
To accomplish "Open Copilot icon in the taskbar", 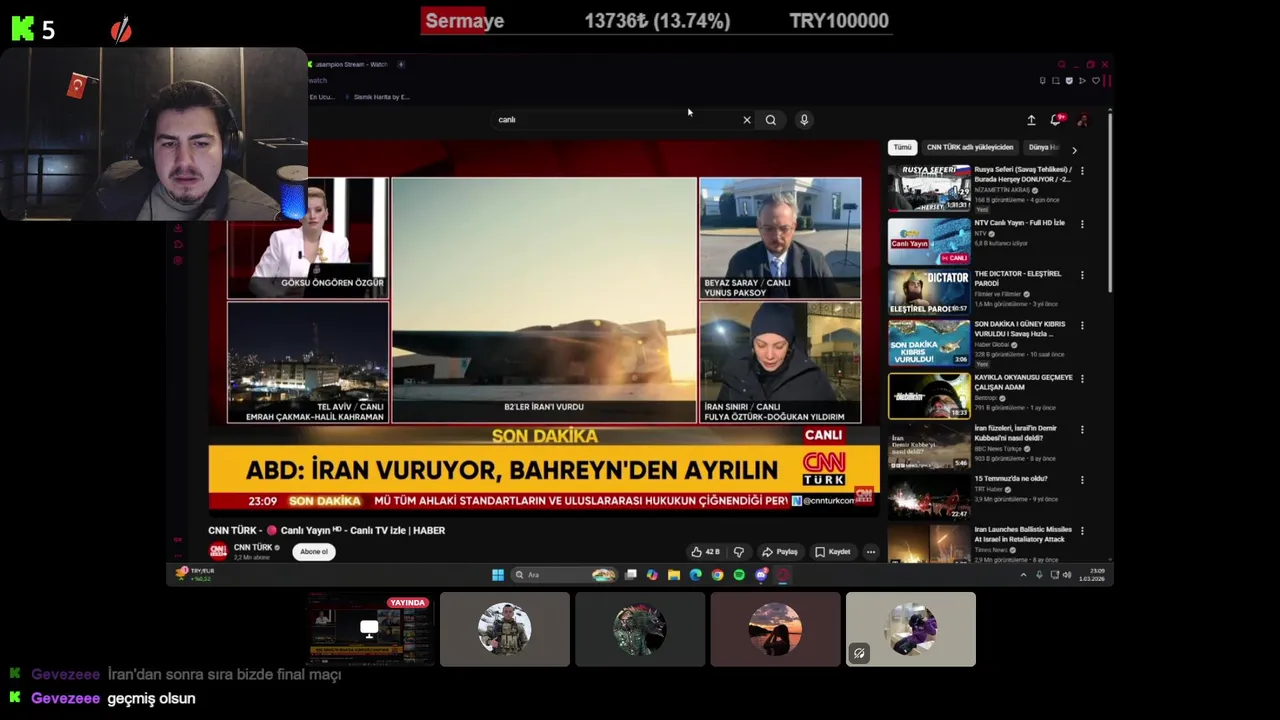I will pyautogui.click(x=652, y=575).
